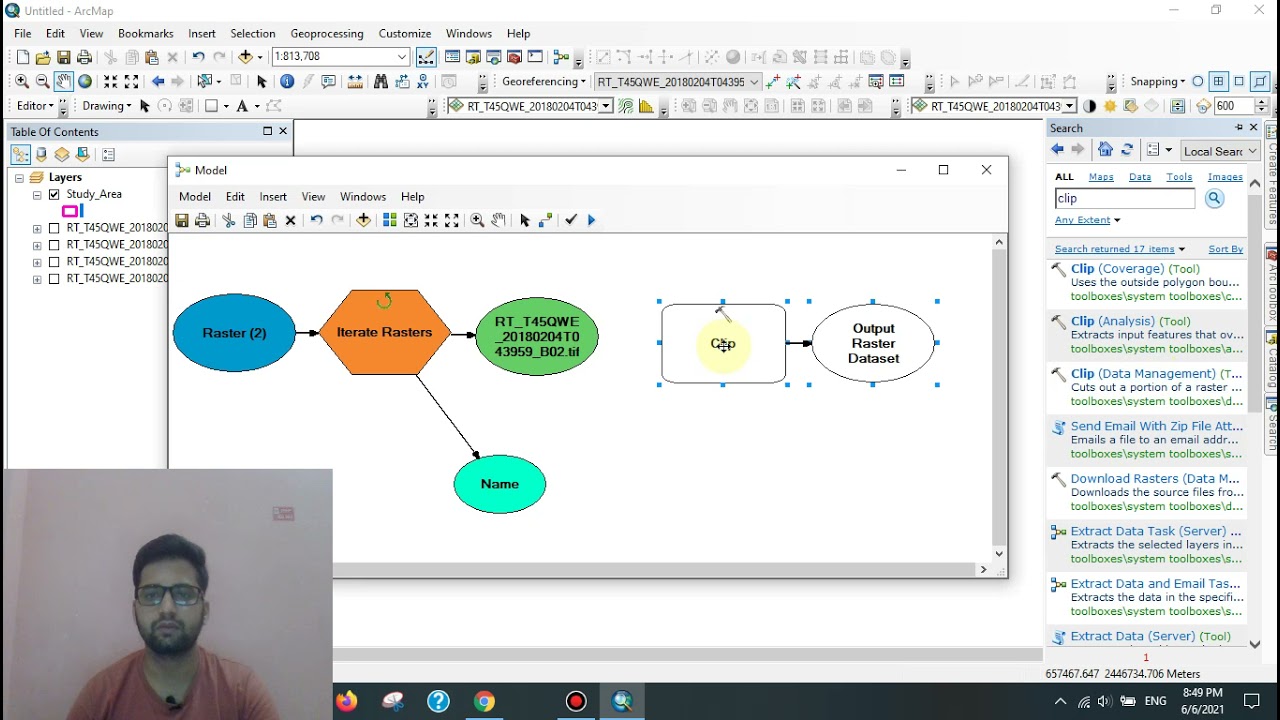Click the Pan hand tool in Model toolbar
The width and height of the screenshot is (1280, 720).
click(498, 220)
